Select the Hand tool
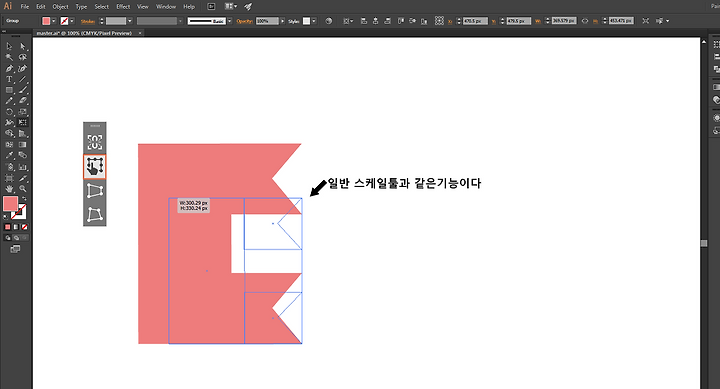This screenshot has width=720, height=389. tap(9, 189)
